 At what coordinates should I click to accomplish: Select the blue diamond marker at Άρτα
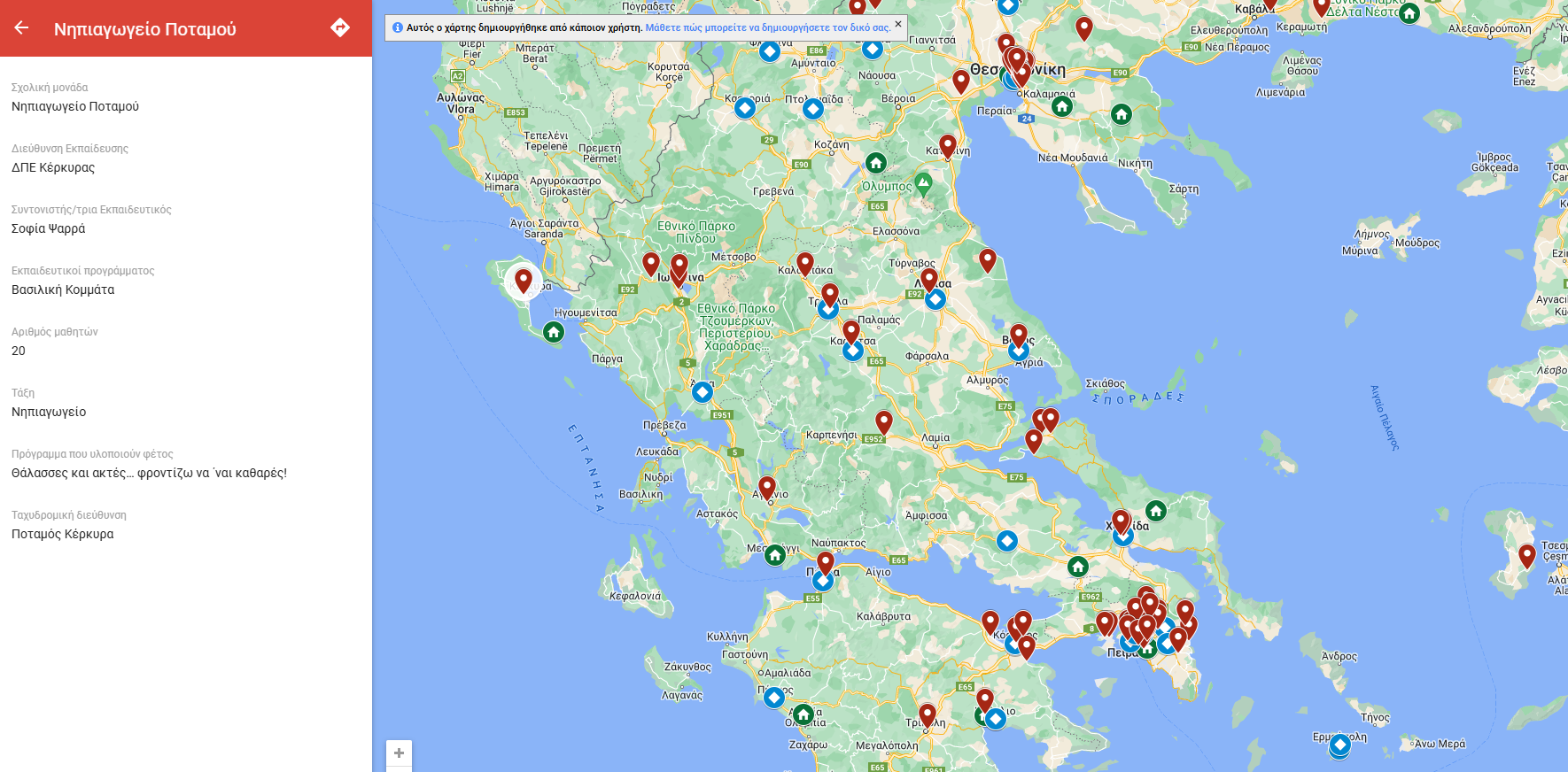pos(702,391)
